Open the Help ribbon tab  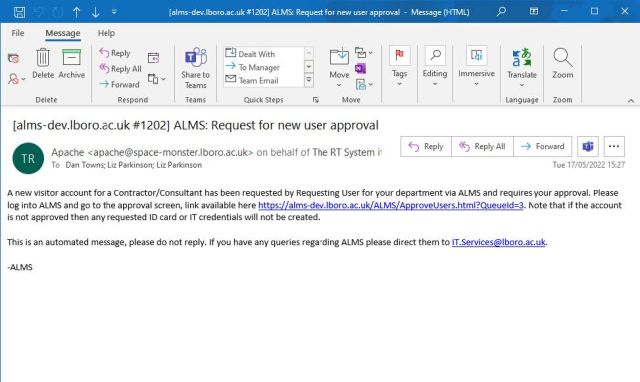(106, 33)
